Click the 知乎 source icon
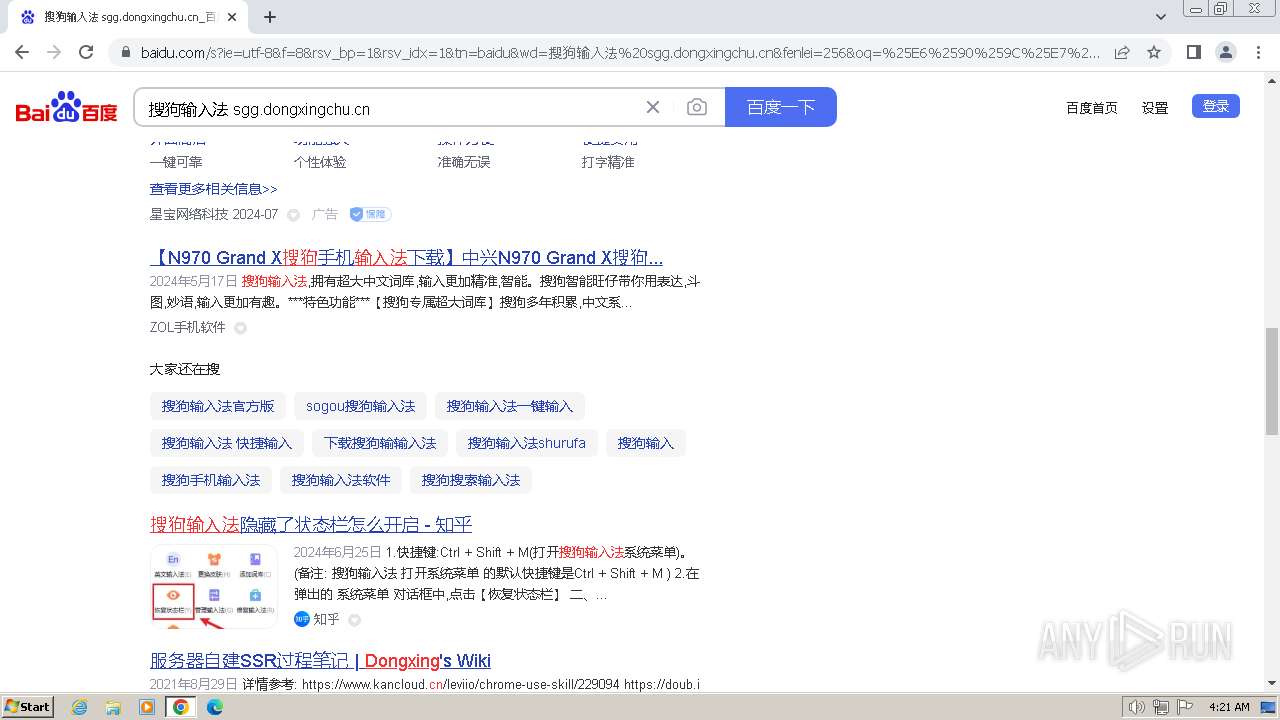The image size is (1280, 720). 302,619
